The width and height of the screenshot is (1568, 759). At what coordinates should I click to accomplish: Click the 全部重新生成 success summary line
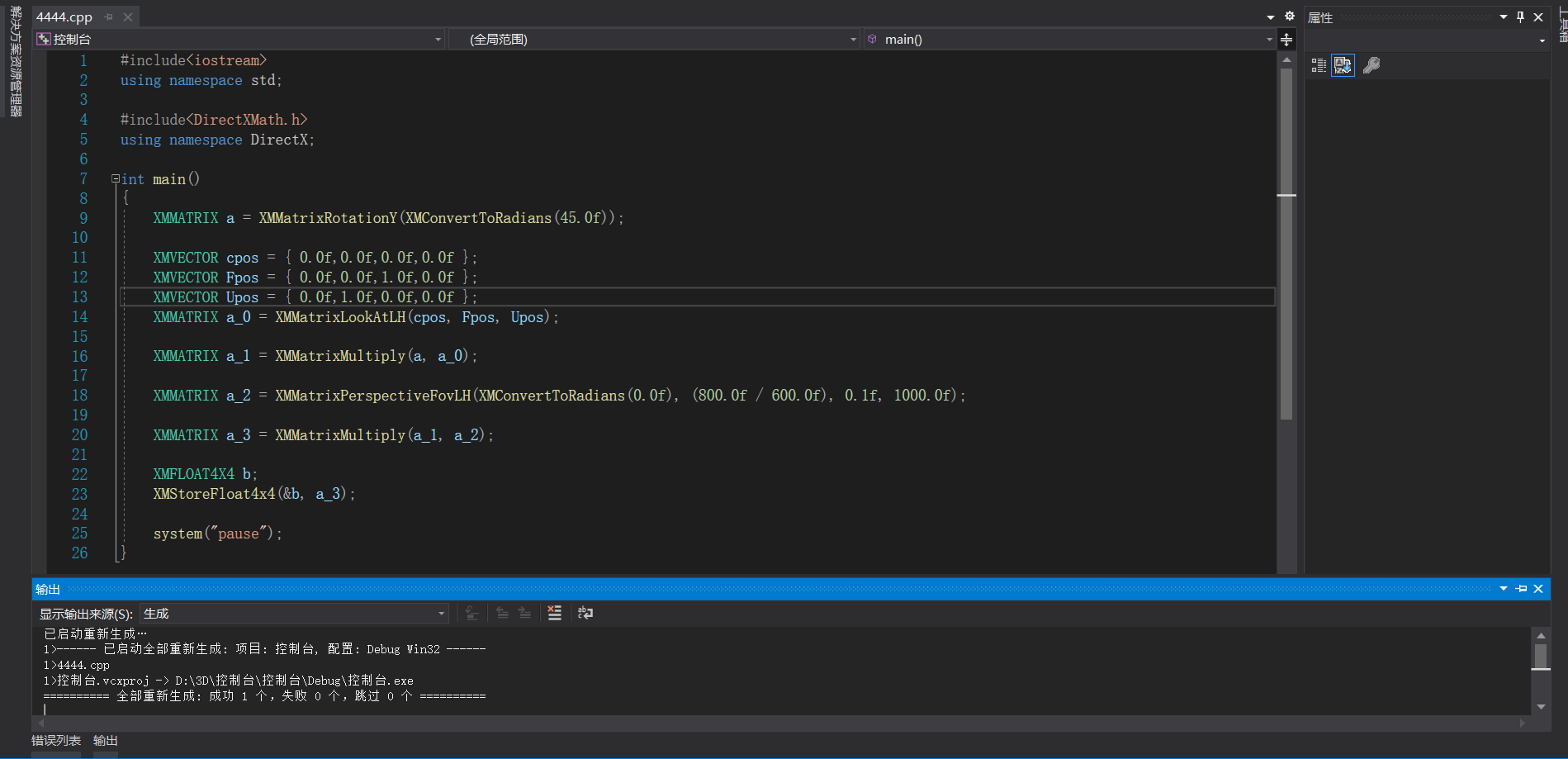264,696
